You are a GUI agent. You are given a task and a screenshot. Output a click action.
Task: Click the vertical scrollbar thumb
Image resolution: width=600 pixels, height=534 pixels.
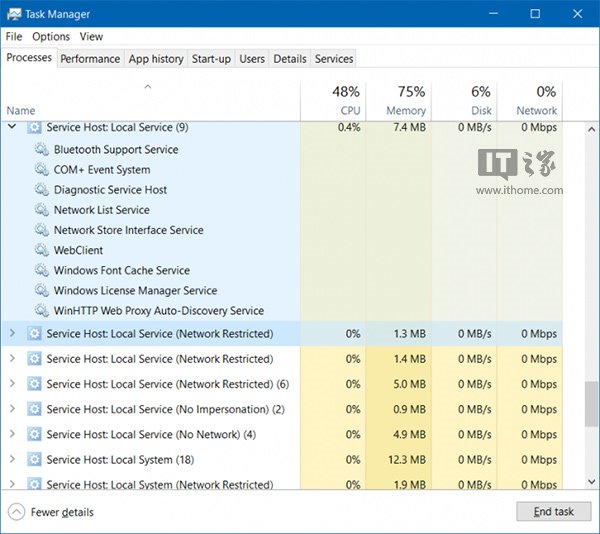click(x=591, y=404)
